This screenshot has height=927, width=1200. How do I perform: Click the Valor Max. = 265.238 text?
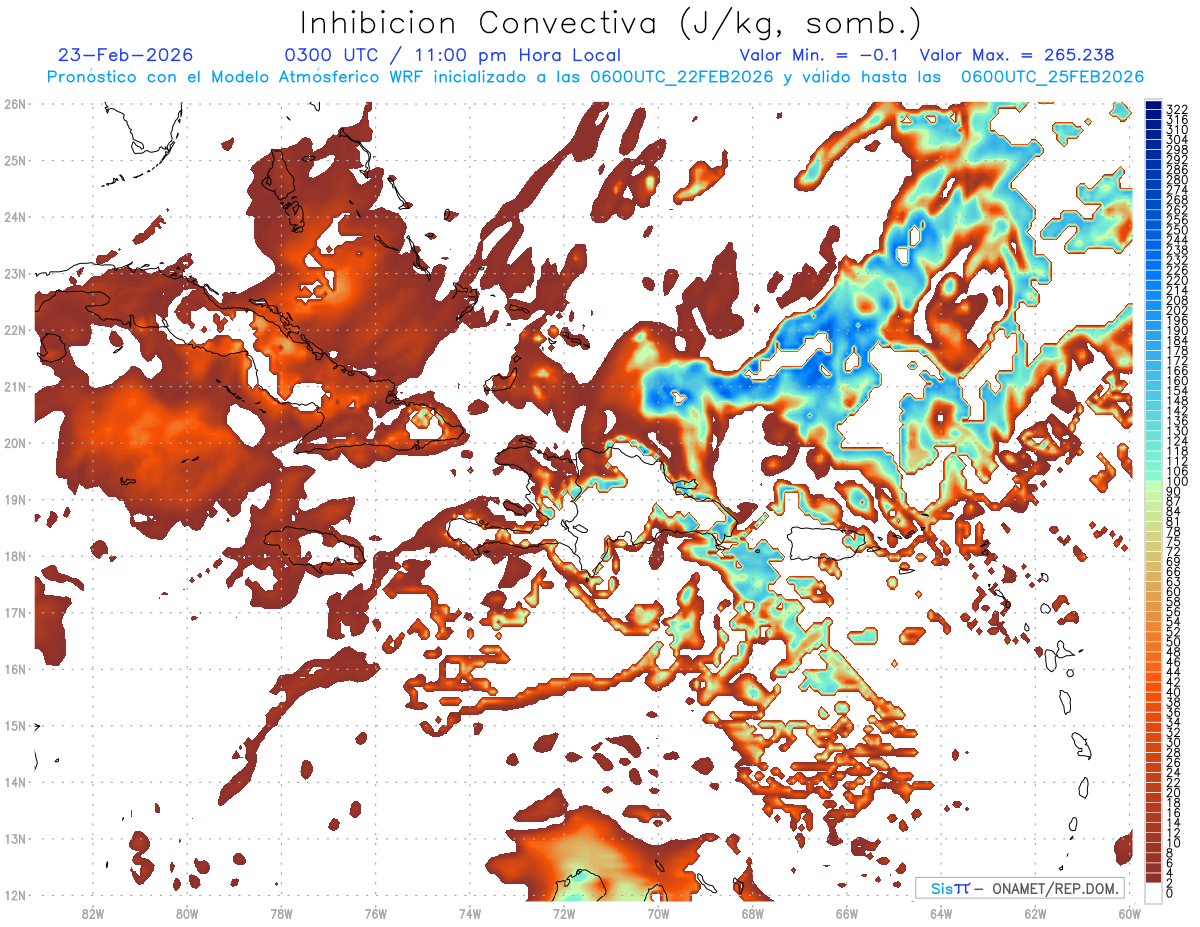(x=1016, y=55)
